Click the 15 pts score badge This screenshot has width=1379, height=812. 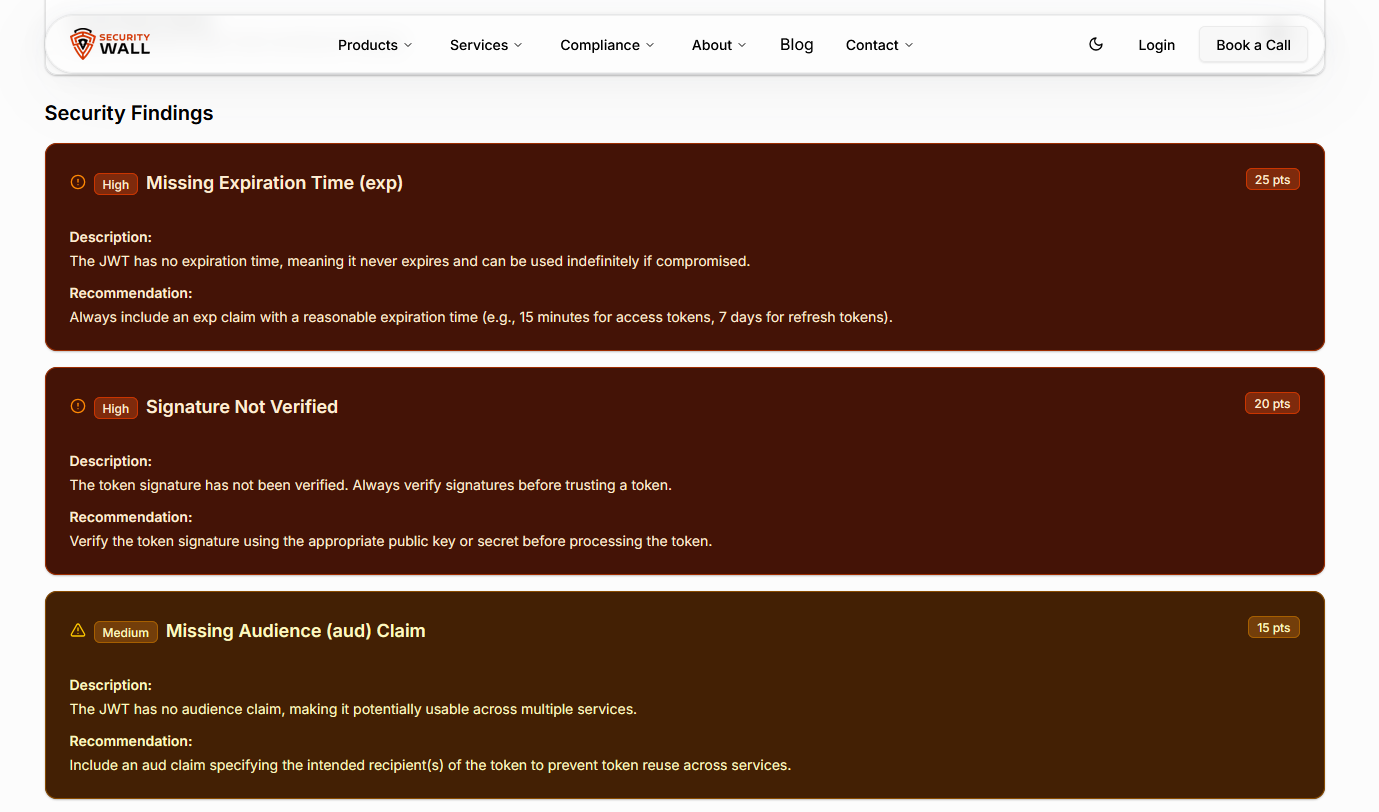[x=1273, y=628]
